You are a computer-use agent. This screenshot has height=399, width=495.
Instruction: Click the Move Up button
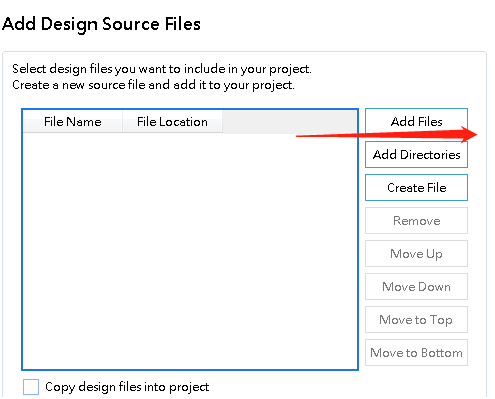(416, 253)
